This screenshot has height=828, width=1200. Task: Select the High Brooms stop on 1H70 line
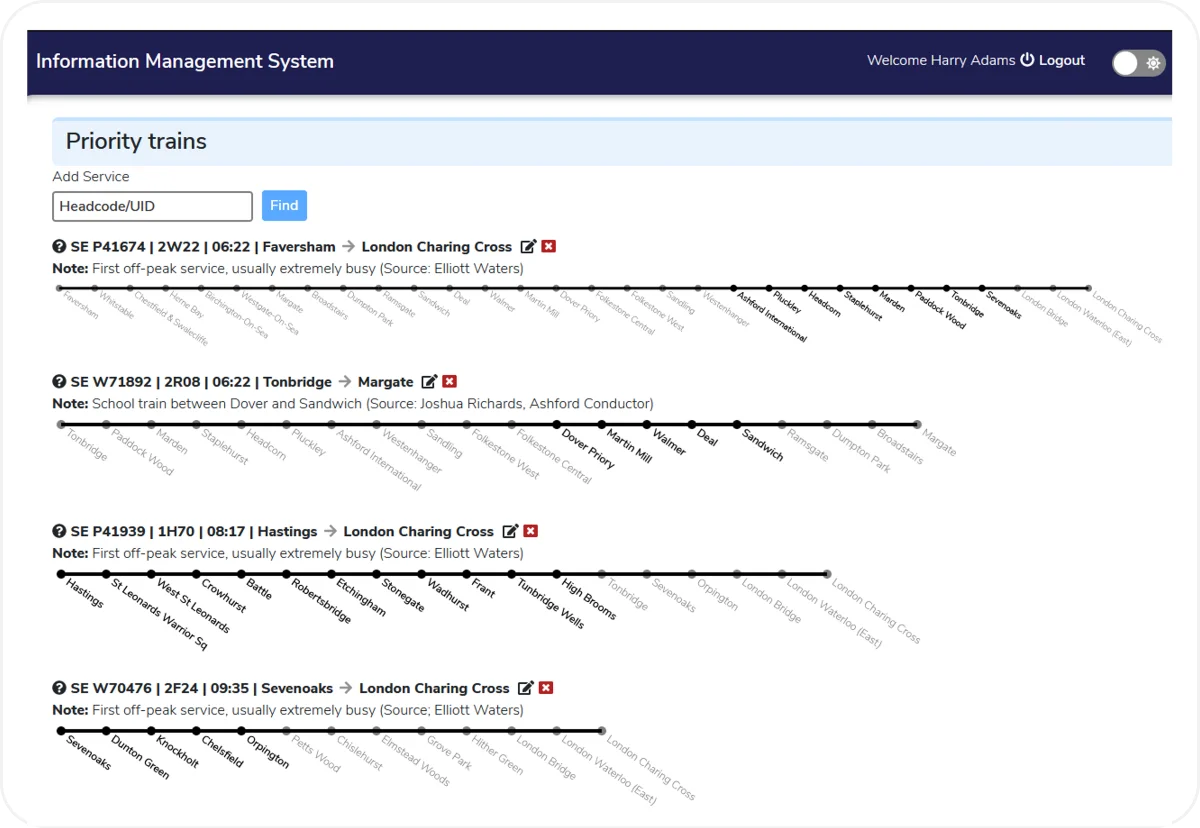(557, 575)
